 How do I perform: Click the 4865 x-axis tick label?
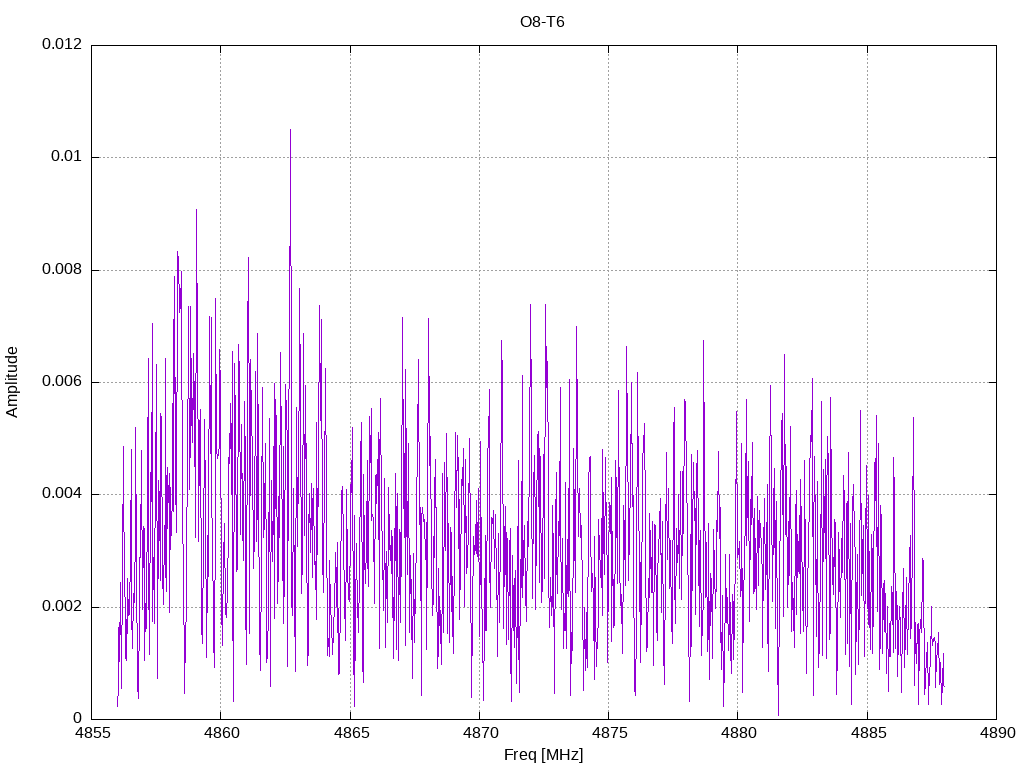tap(351, 733)
